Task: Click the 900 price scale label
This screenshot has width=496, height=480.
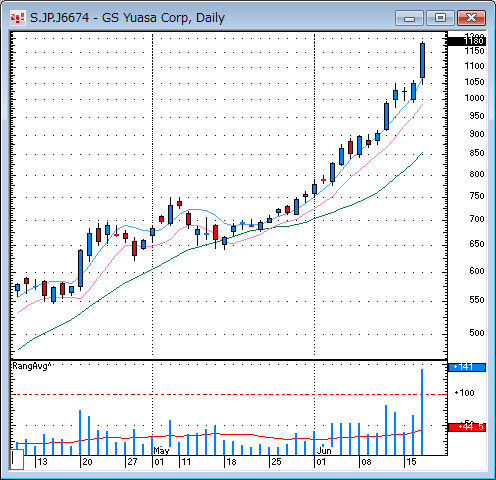Action: [477, 134]
